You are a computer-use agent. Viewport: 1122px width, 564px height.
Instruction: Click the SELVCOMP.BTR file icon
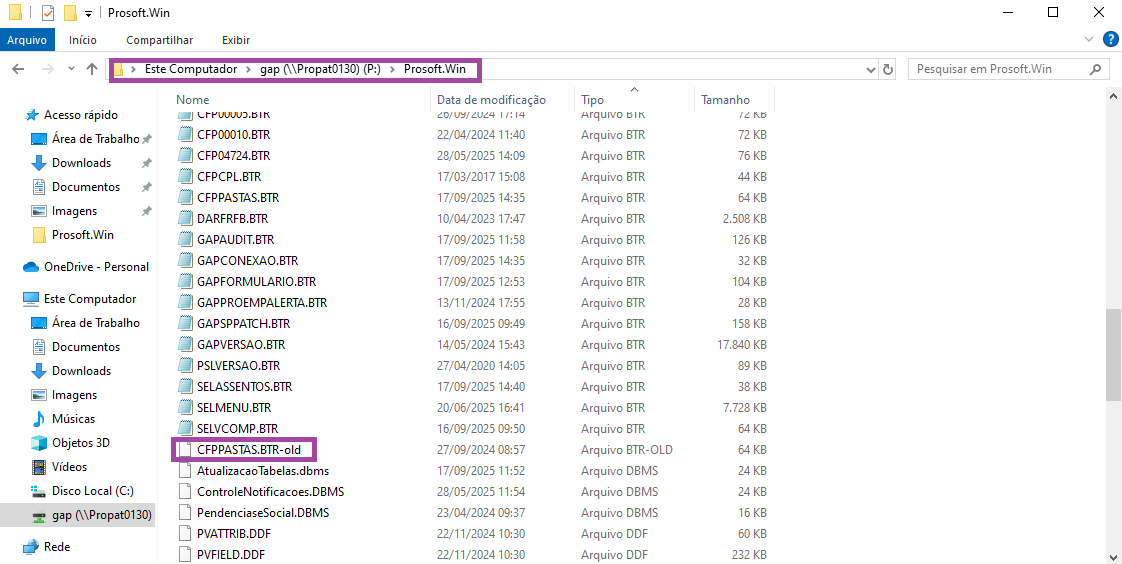coord(185,429)
